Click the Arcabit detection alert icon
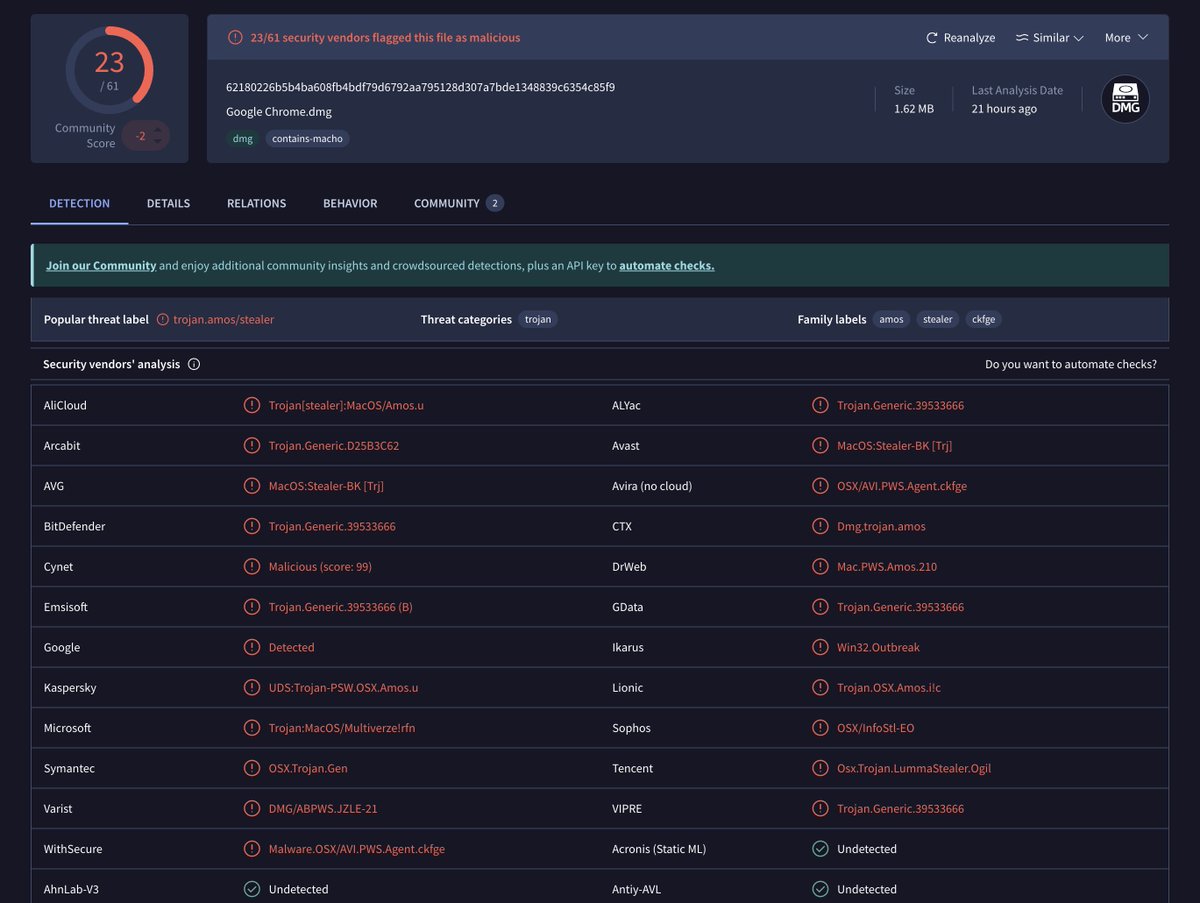Screen dimensions: 1200x903 point(252,446)
